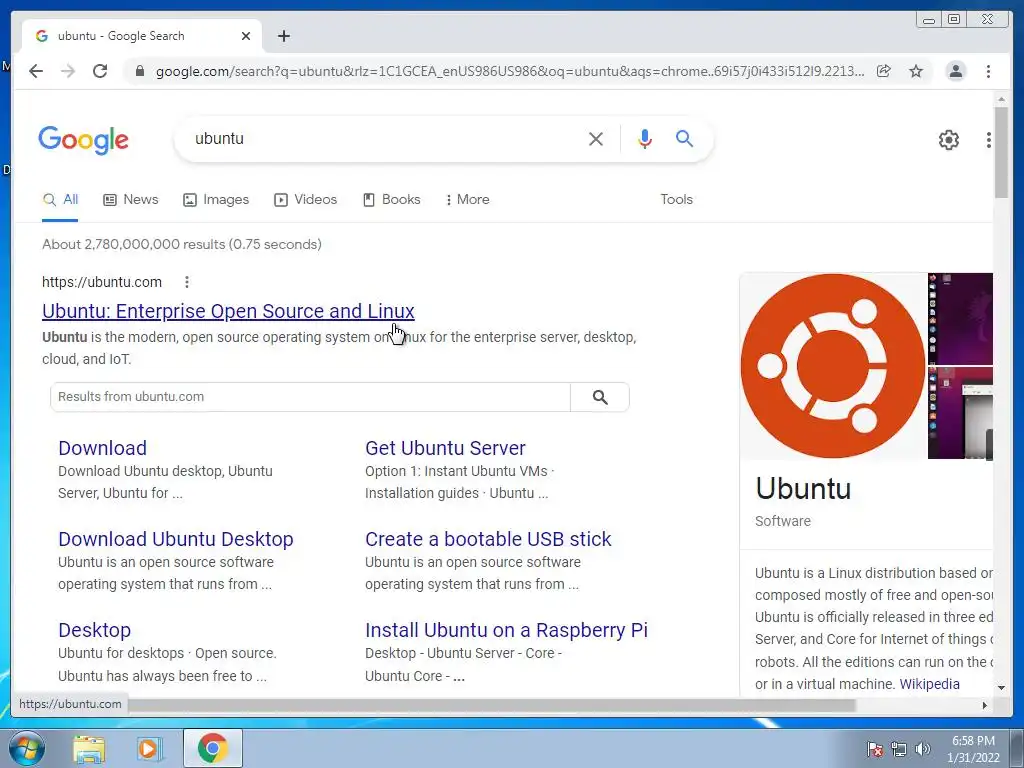Click the lower Ubuntu screenshot thumbnail
The width and height of the screenshot is (1024, 768).
pyautogui.click(x=960, y=413)
